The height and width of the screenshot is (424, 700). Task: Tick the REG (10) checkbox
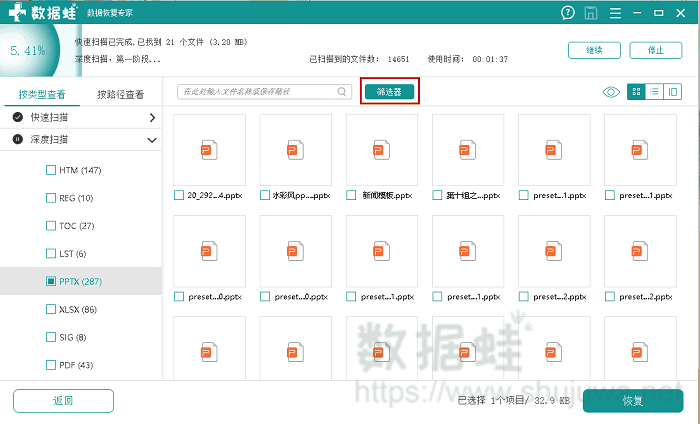[51, 198]
